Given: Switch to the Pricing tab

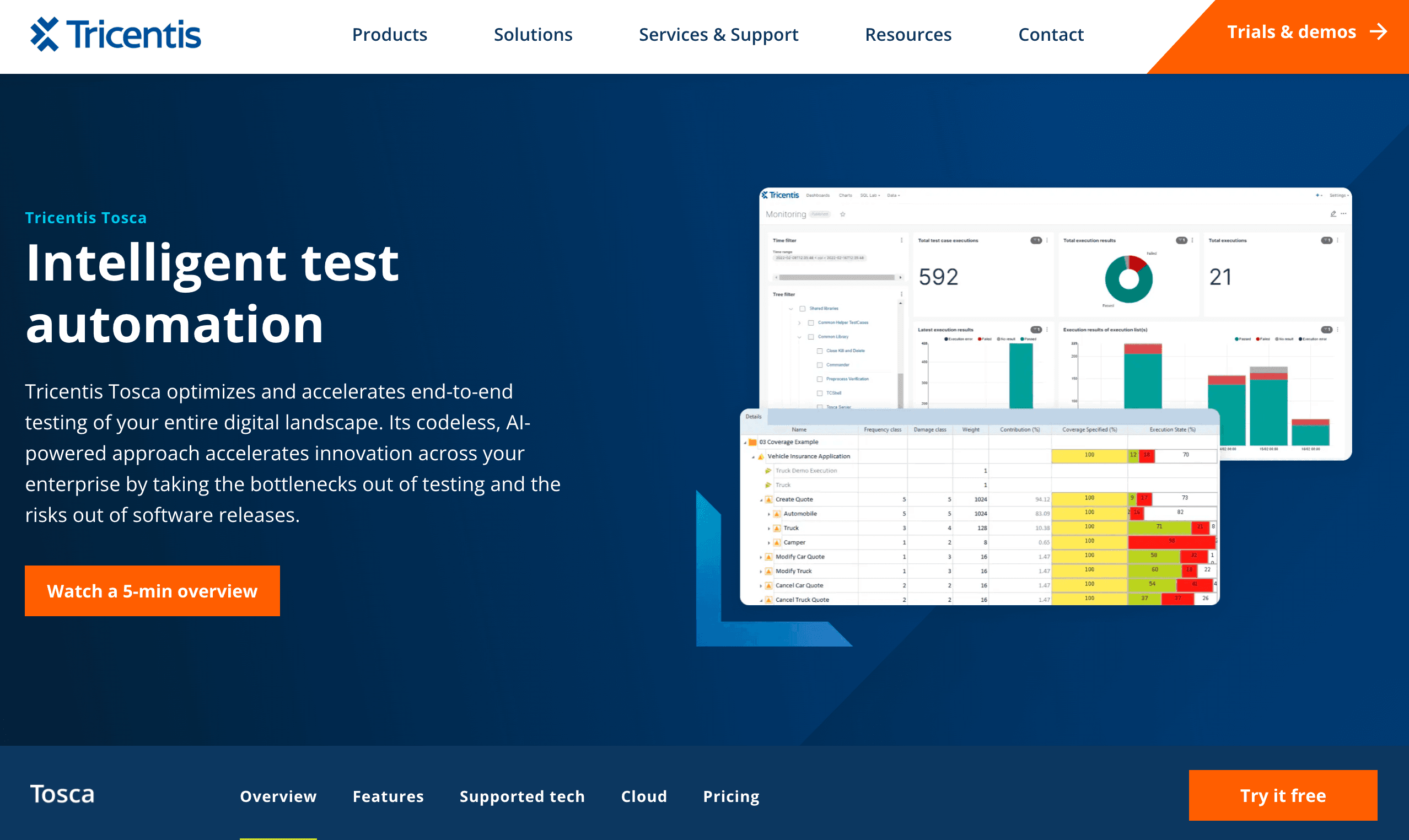Looking at the screenshot, I should point(731,796).
